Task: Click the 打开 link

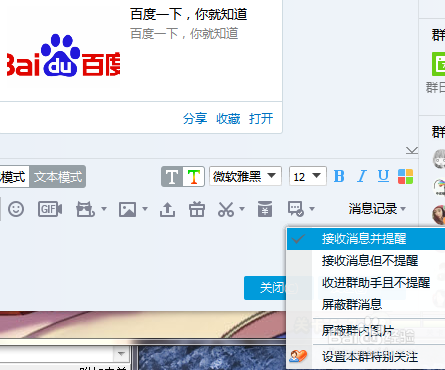Action: pyautogui.click(x=261, y=118)
